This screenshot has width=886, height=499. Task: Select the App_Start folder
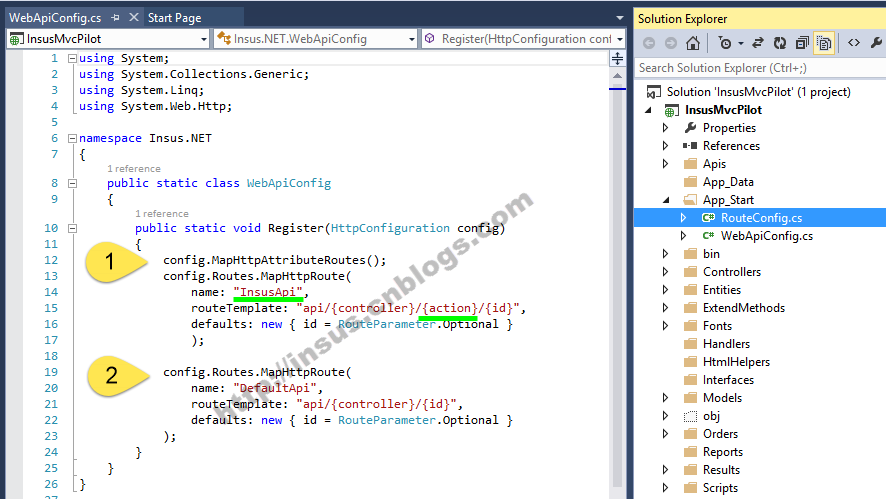click(728, 200)
